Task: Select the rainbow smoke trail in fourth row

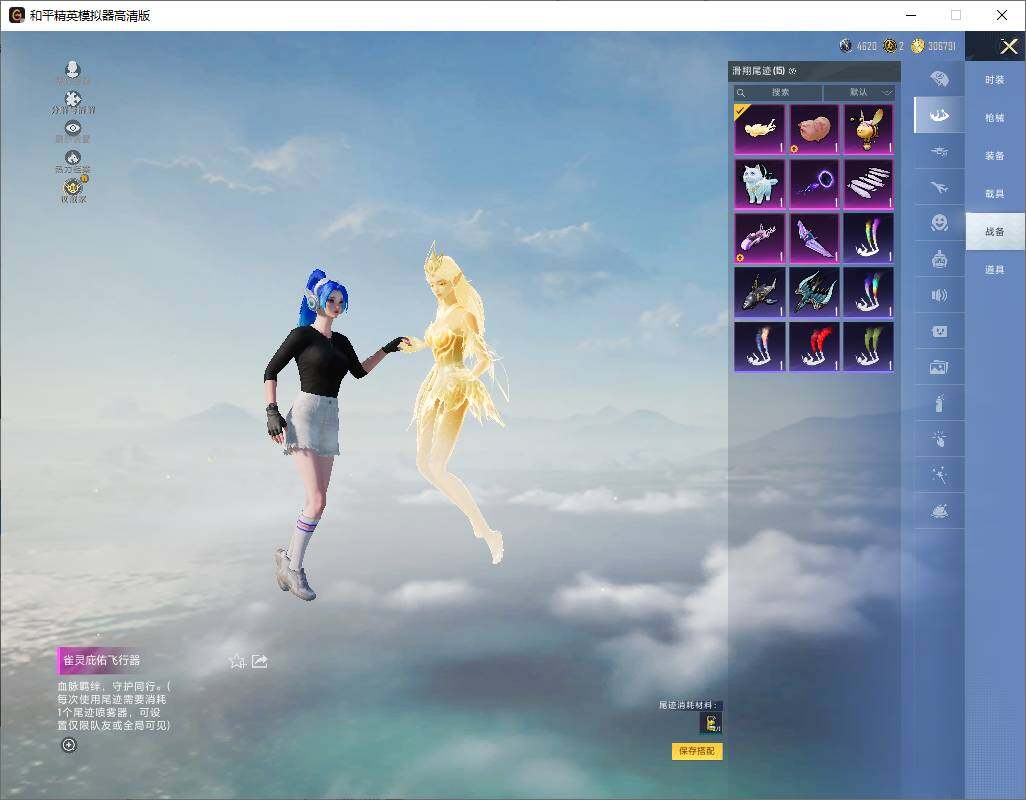Action: (868, 292)
